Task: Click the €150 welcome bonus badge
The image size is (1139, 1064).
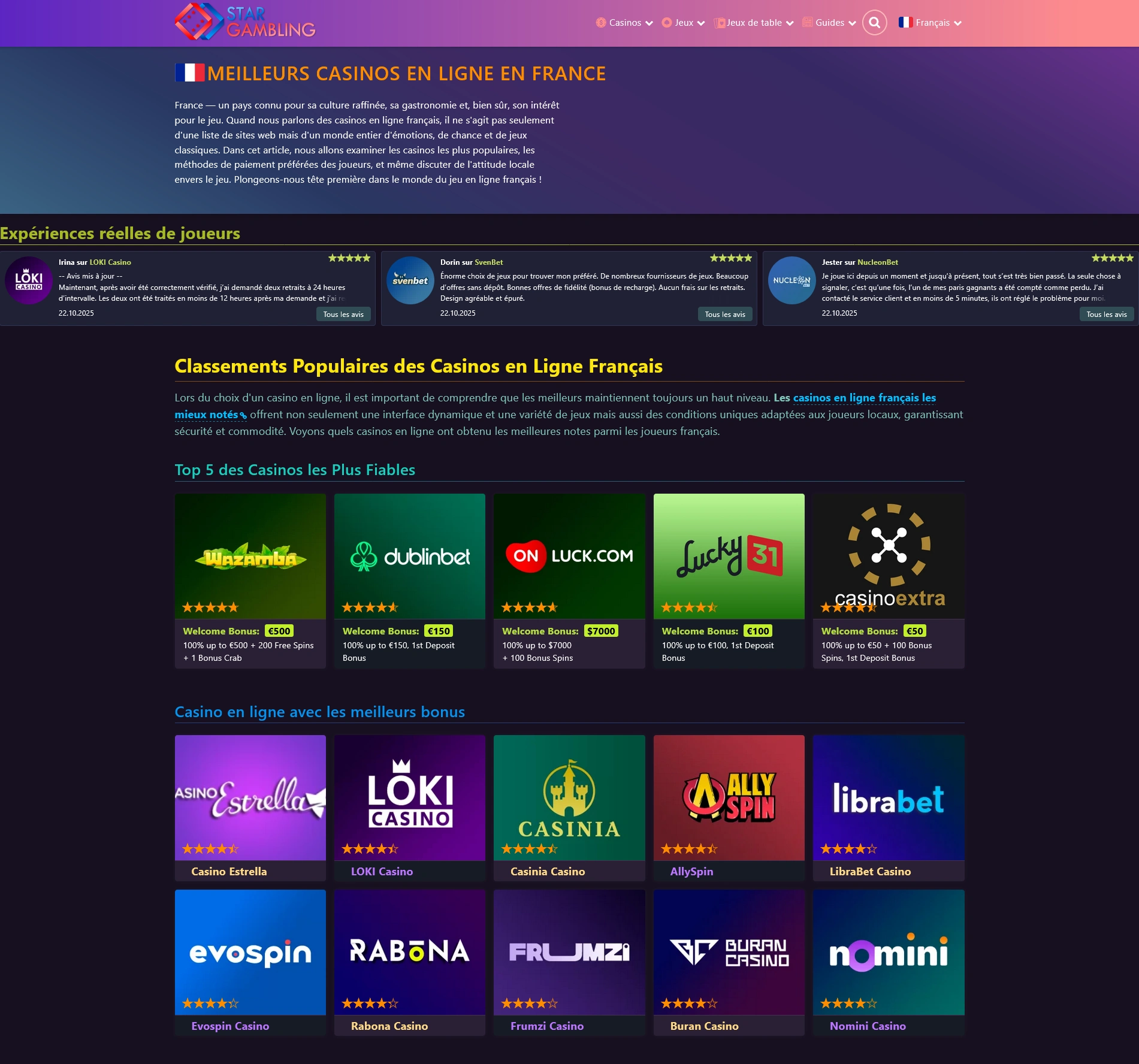Action: [x=439, y=631]
